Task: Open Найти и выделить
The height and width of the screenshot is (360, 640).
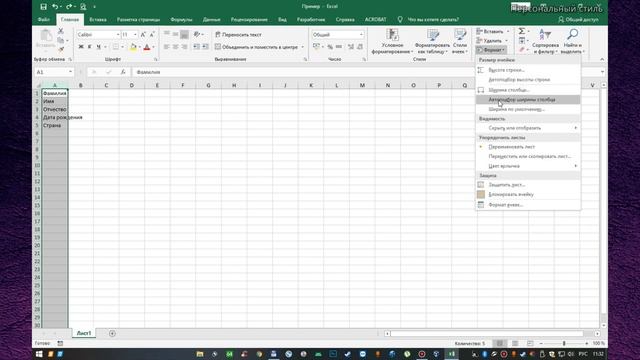Action: coord(573,41)
